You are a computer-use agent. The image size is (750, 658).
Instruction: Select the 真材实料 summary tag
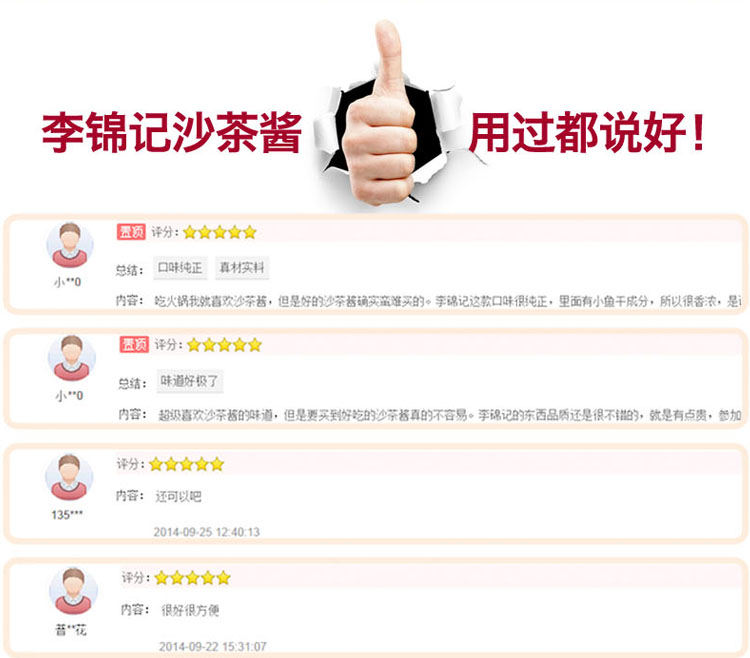(x=242, y=268)
